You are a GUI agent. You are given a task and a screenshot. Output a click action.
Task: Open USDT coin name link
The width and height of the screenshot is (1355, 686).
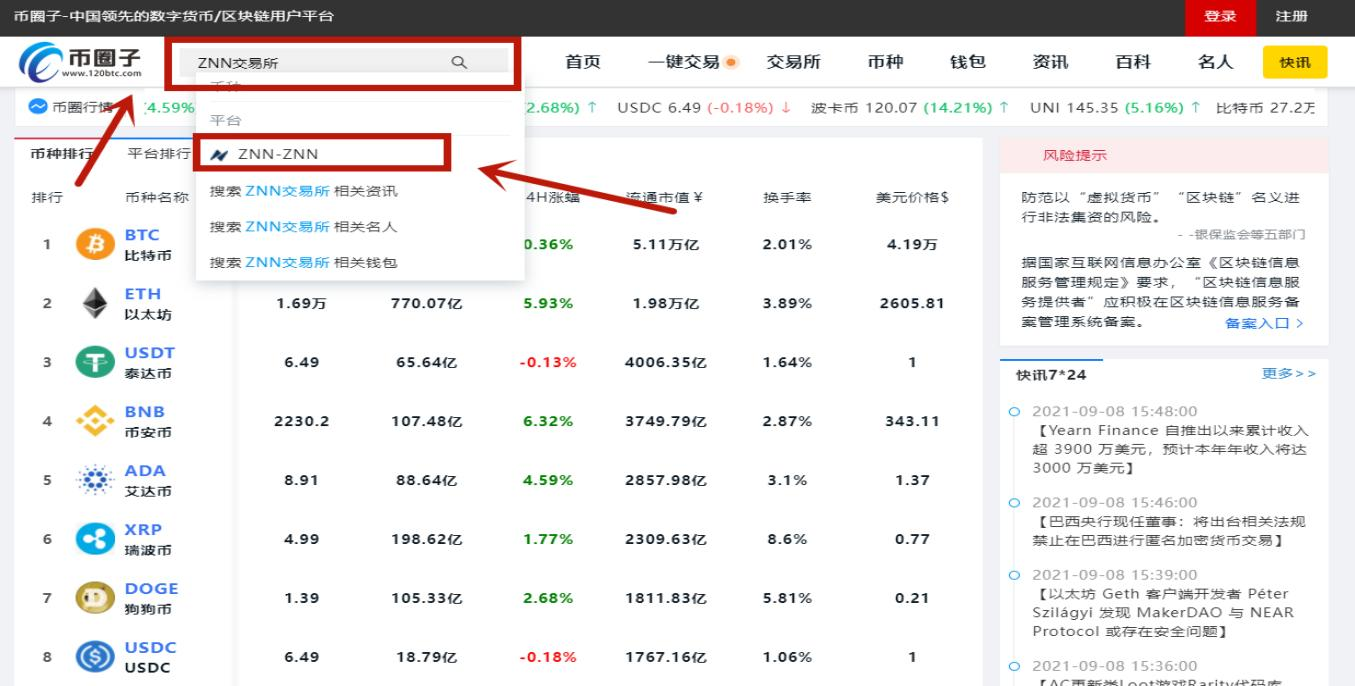click(x=150, y=353)
